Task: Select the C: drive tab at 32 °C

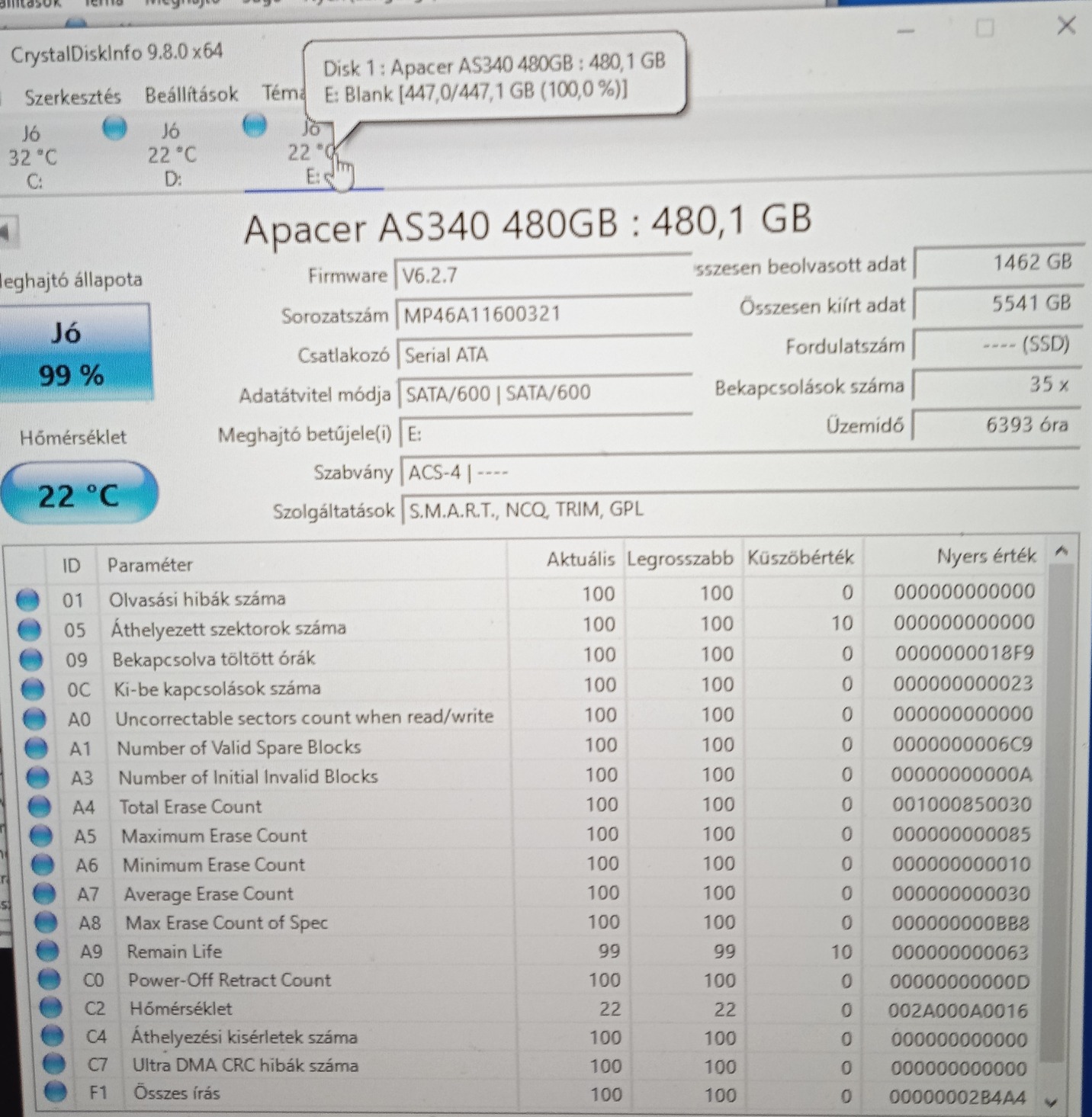Action: click(x=33, y=157)
